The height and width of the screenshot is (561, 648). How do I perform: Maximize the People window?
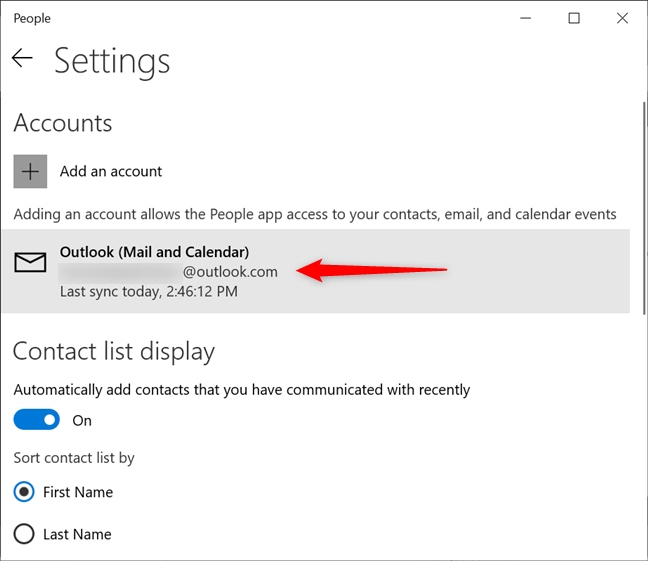coord(574,18)
